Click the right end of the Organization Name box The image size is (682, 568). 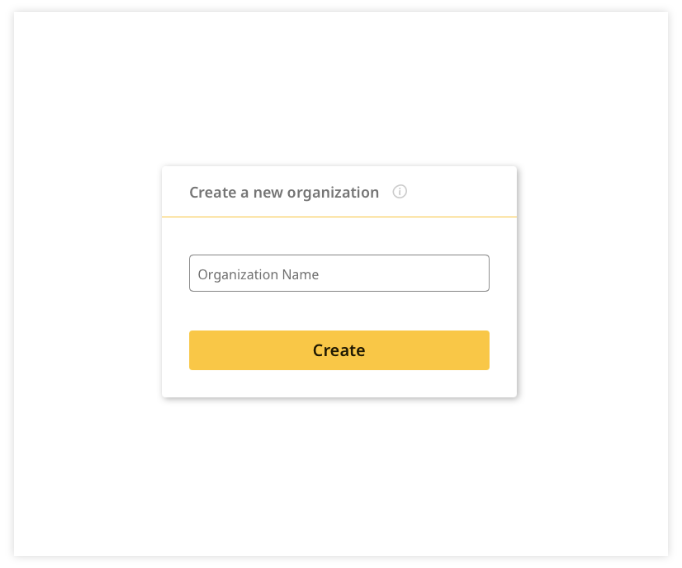(x=483, y=273)
